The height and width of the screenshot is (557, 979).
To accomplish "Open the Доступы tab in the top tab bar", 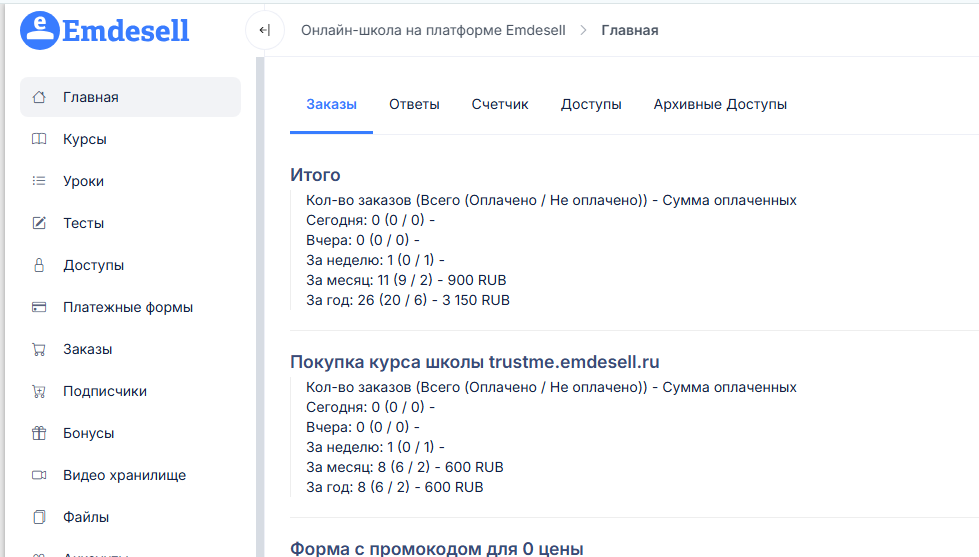I will (591, 104).
